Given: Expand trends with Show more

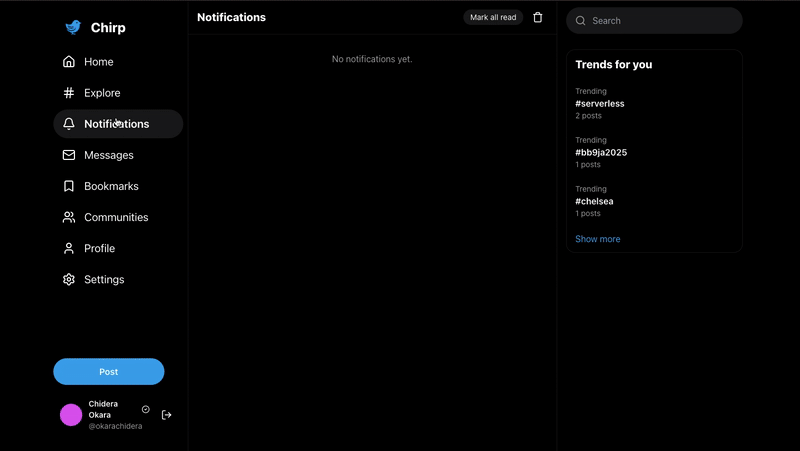Looking at the screenshot, I should 598,239.
